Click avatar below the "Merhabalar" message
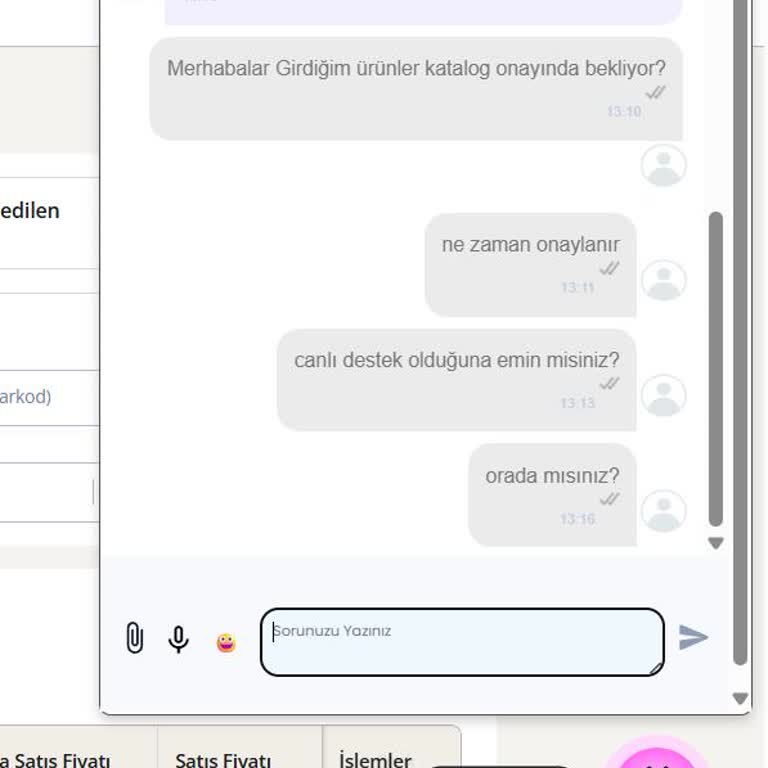The image size is (768, 768). tap(663, 166)
